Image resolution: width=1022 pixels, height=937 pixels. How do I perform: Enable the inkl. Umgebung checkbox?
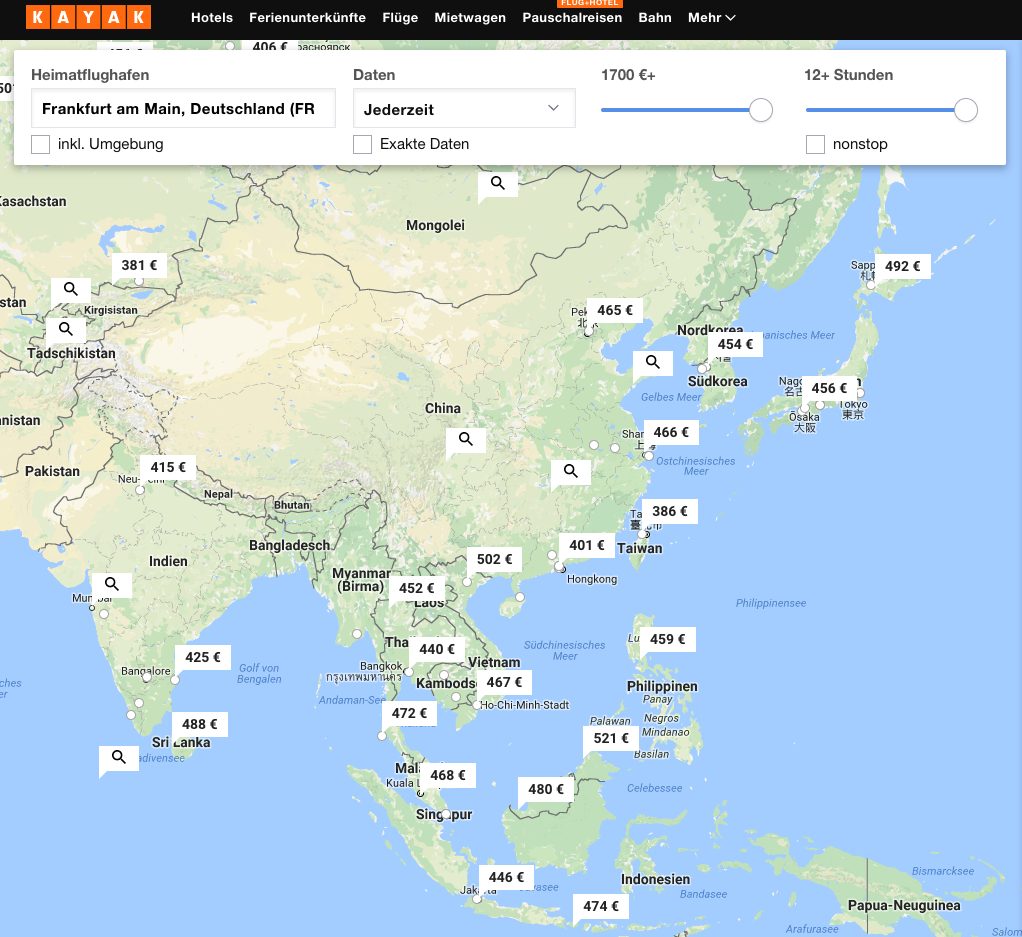pyautogui.click(x=41, y=145)
